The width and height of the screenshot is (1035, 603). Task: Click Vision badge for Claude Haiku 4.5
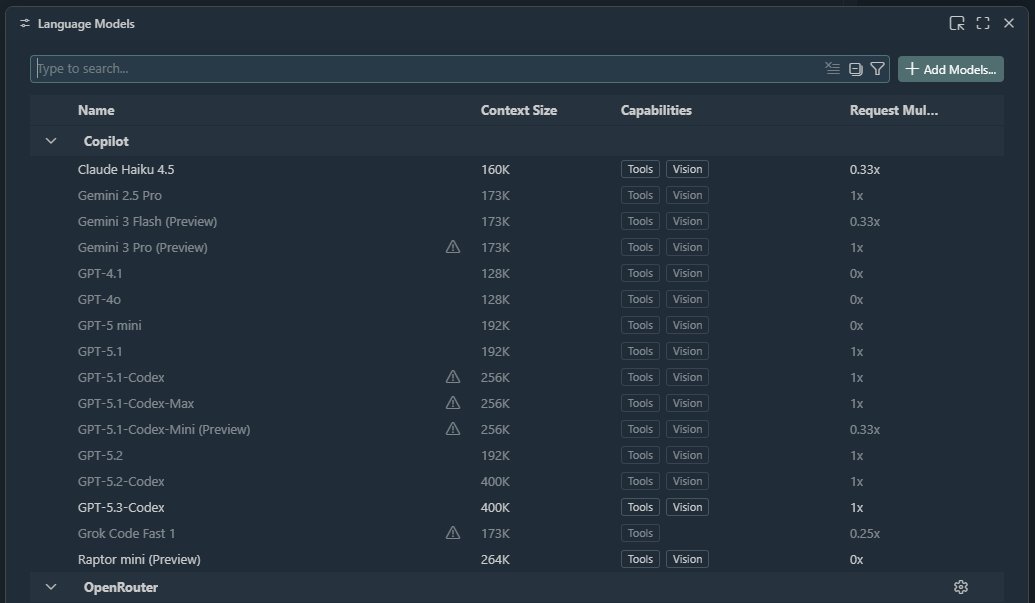(x=687, y=169)
